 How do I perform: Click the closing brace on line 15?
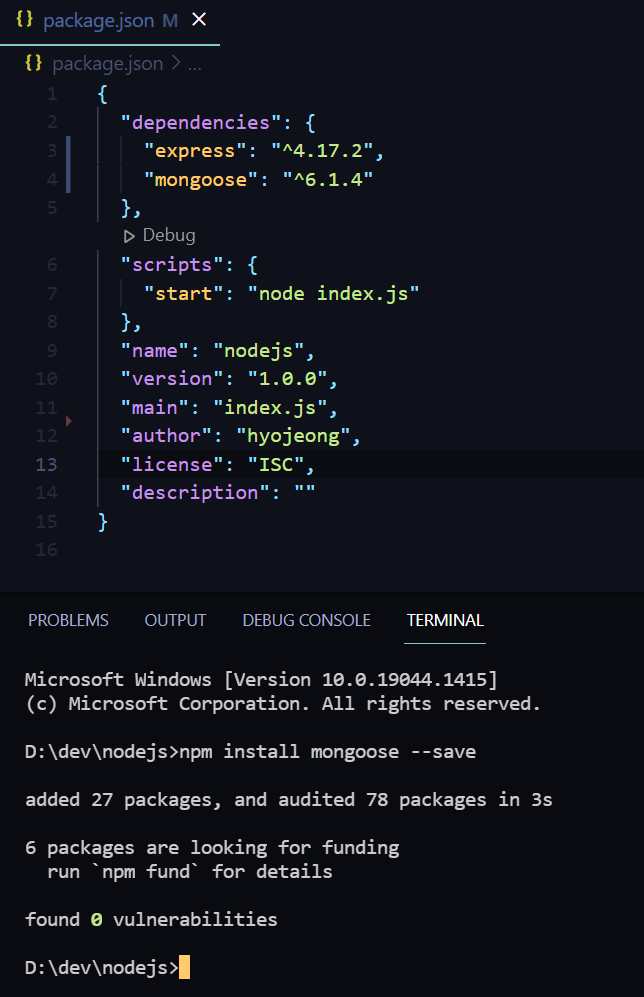(102, 521)
